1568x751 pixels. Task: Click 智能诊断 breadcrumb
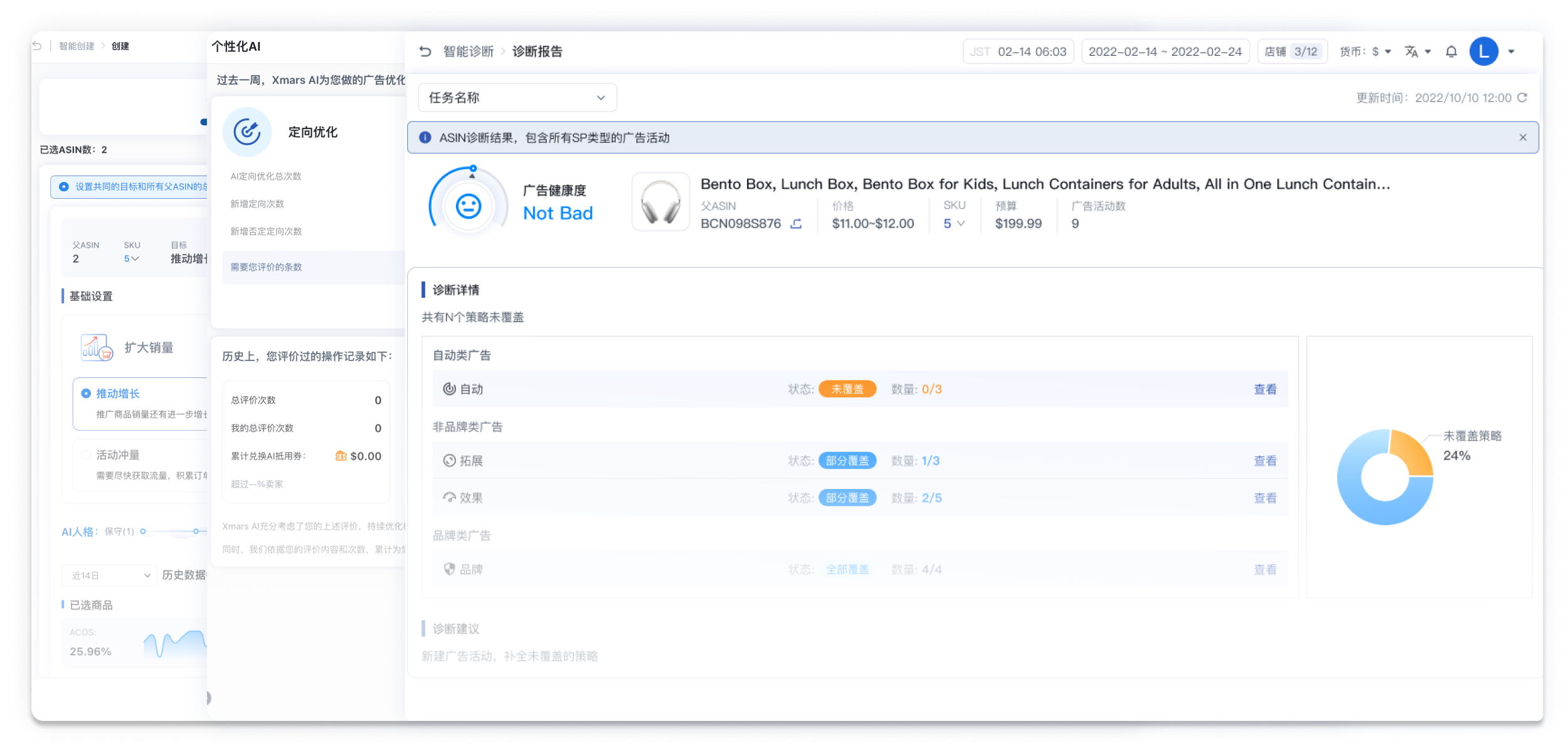468,51
